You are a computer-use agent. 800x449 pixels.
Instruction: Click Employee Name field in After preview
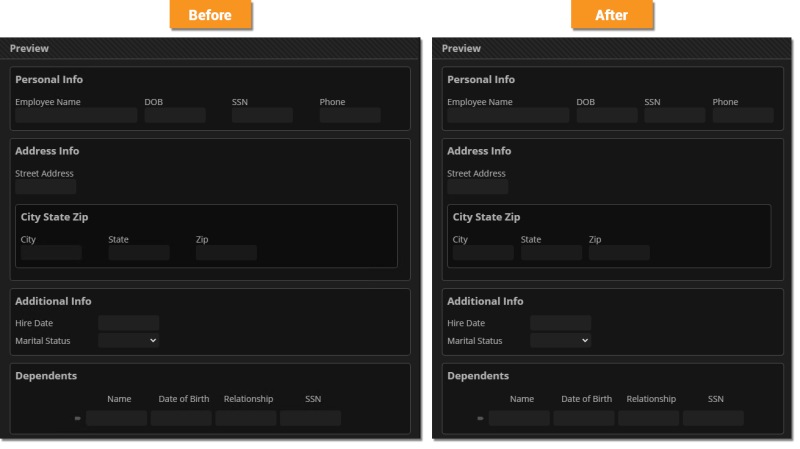[508, 115]
